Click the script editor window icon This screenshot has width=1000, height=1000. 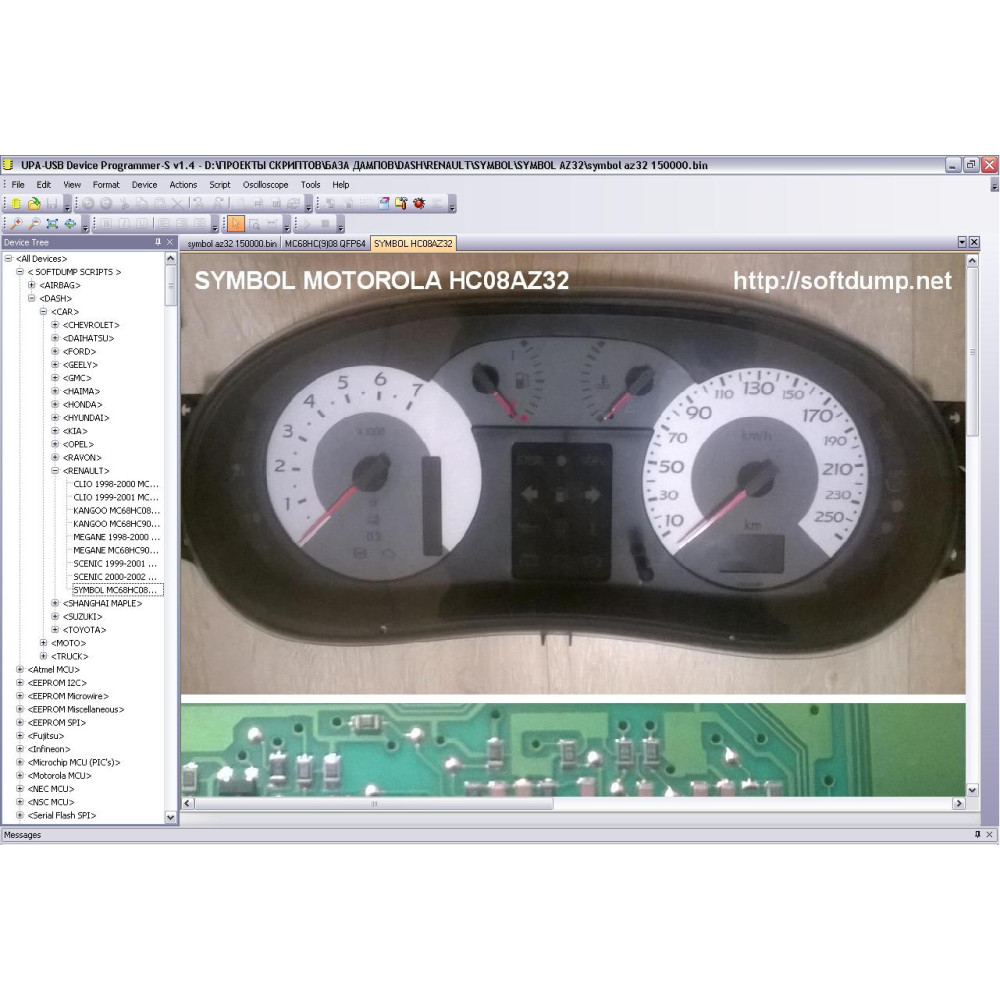383,203
